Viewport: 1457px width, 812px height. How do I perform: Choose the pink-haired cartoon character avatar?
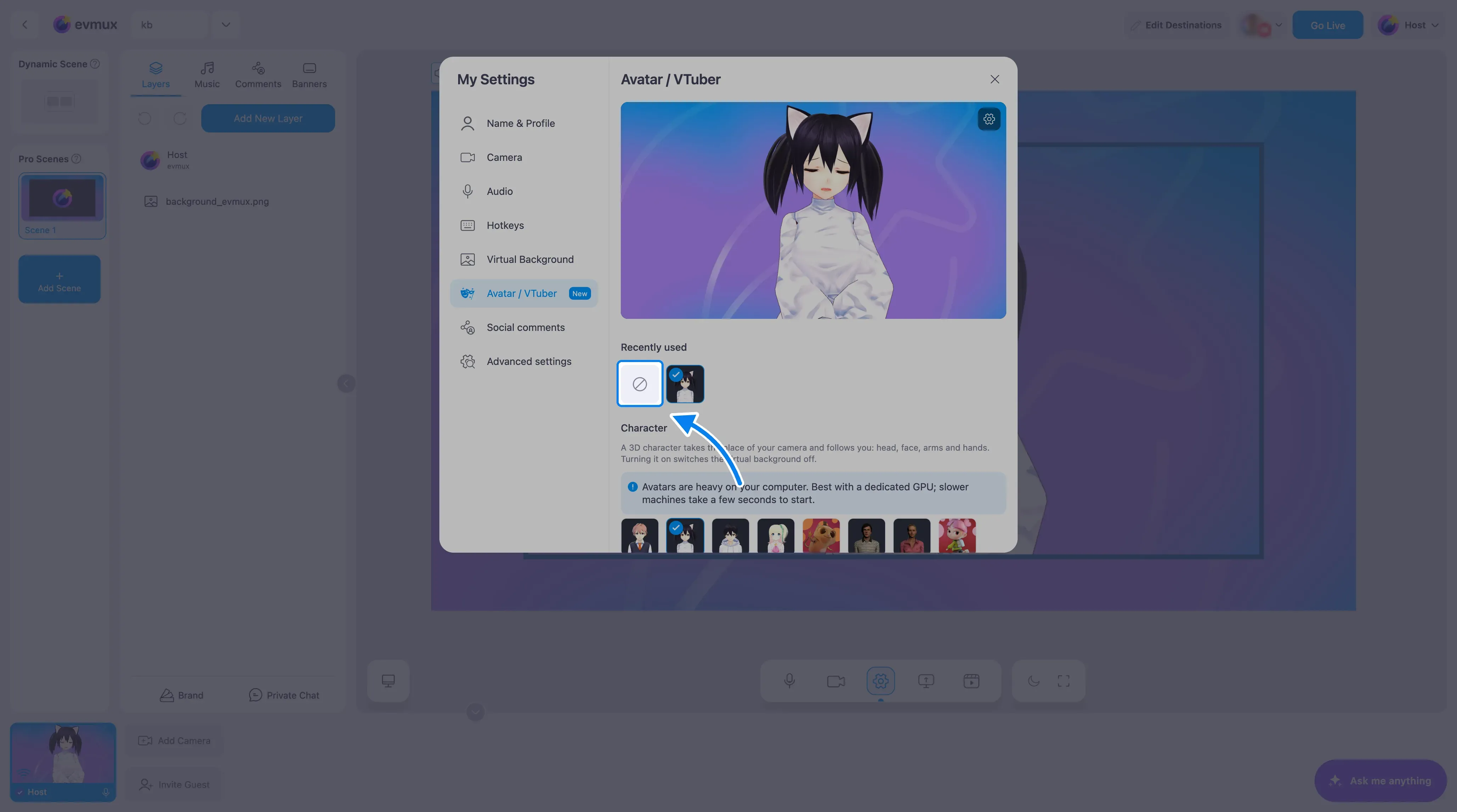tap(957, 536)
